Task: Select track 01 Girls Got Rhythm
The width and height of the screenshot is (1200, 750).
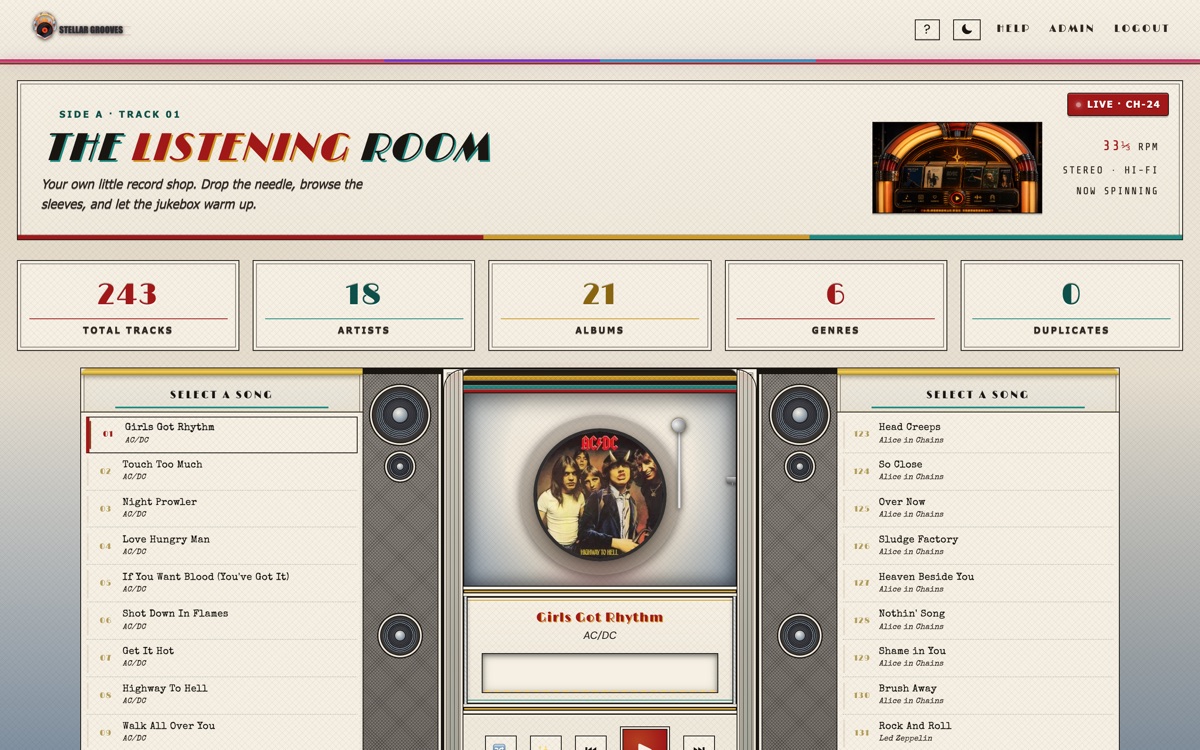Action: (x=222, y=435)
